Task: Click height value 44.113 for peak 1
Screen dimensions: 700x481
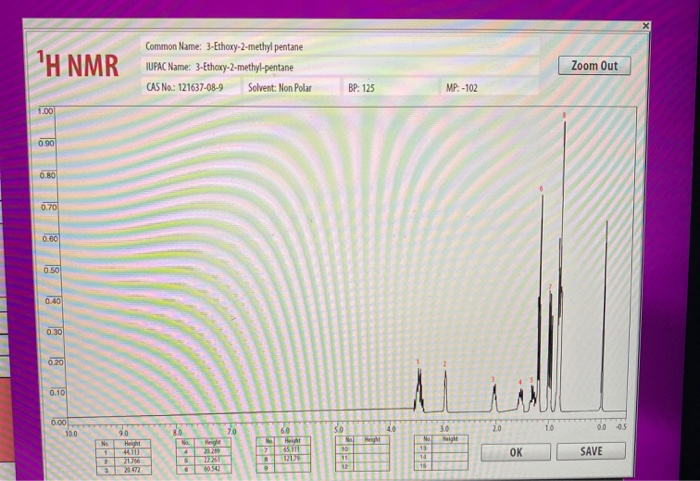Action: coord(133,452)
